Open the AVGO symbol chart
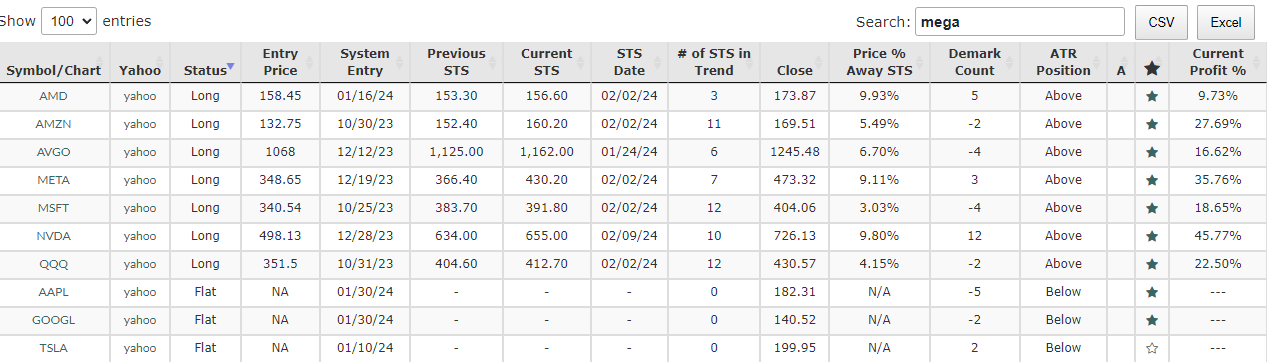The width and height of the screenshot is (1267, 362). [x=54, y=152]
